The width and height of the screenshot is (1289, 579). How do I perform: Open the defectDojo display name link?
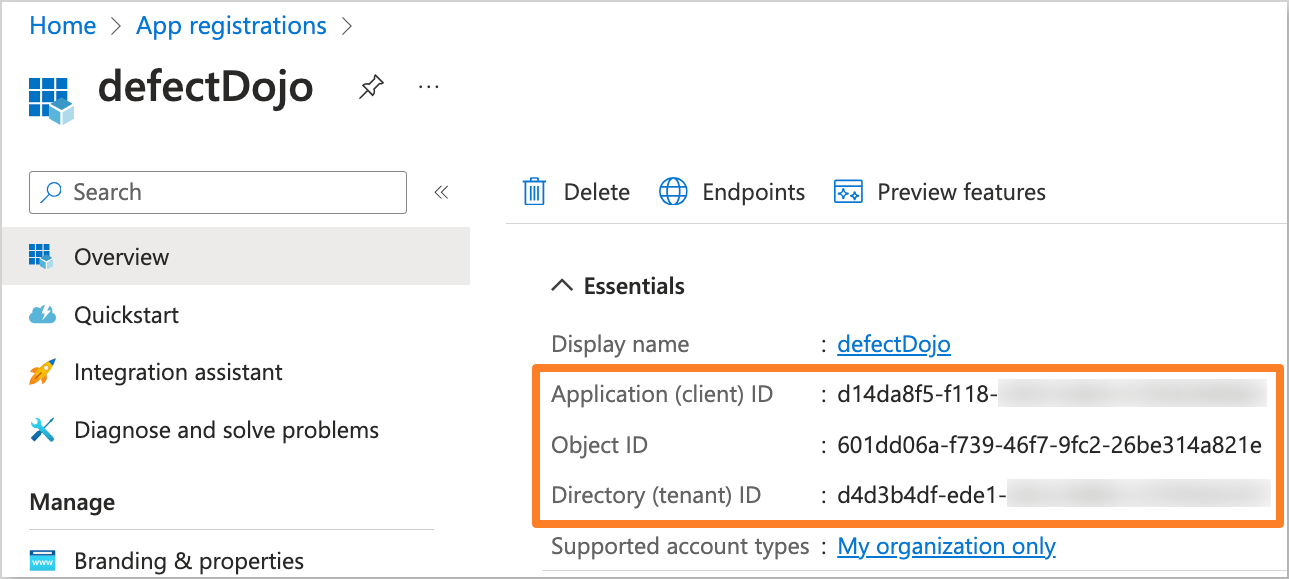893,344
